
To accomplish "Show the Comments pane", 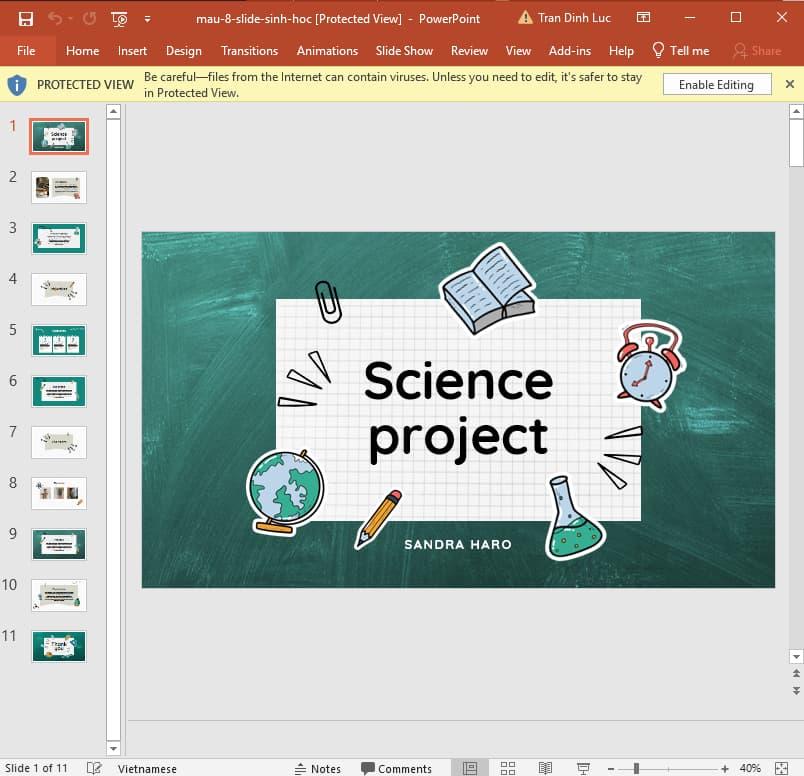I will click(x=398, y=767).
